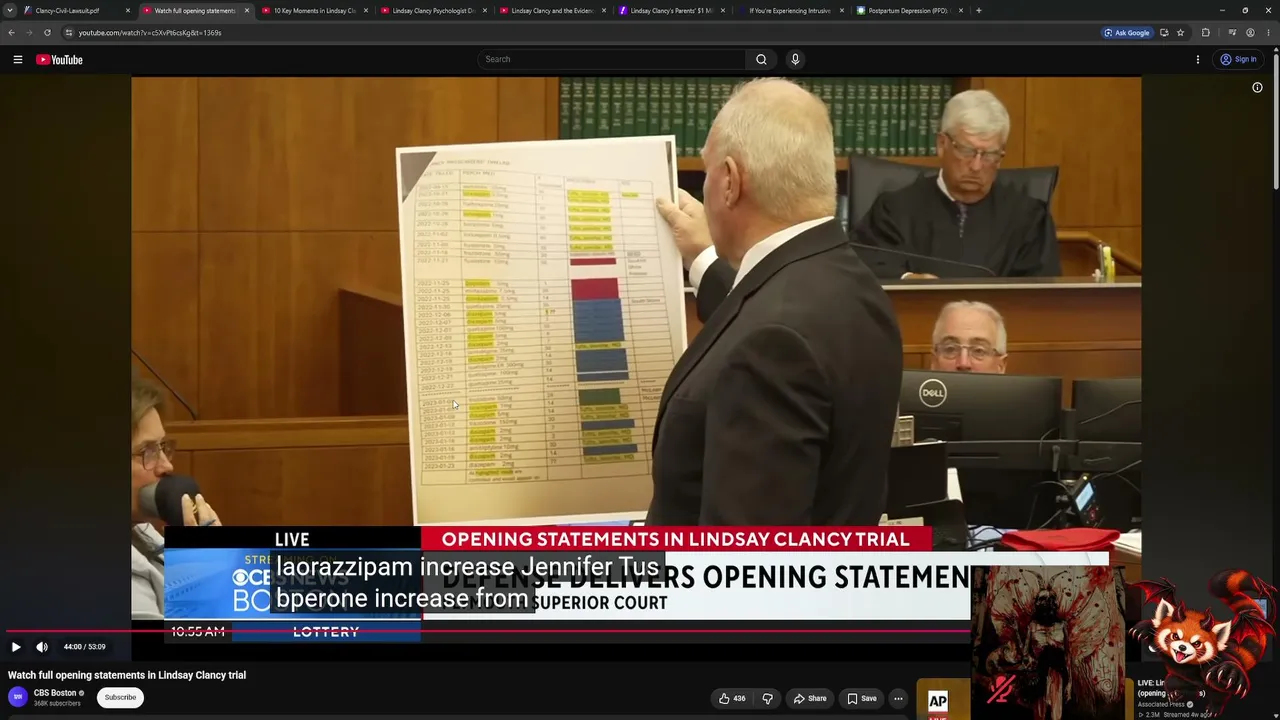Image resolution: width=1280 pixels, height=720 pixels.
Task: Focus the YouTube search field
Action: pos(612,59)
